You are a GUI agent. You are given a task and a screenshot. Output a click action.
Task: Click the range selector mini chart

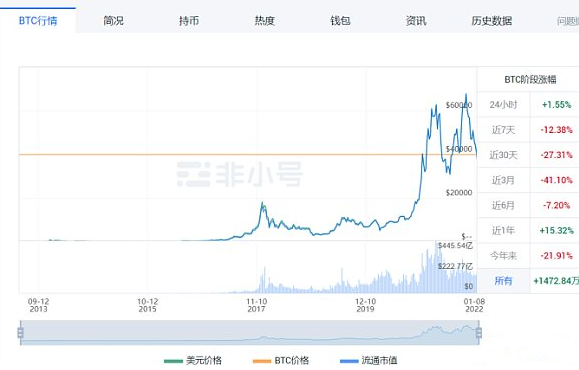[250, 333]
